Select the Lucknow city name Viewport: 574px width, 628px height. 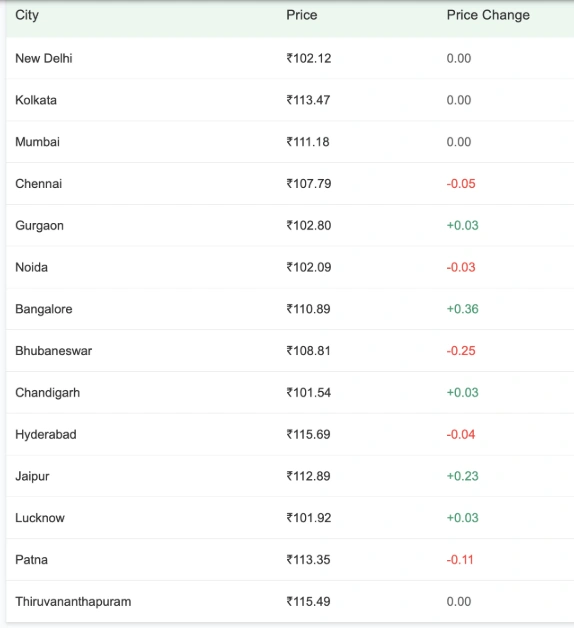tap(40, 518)
